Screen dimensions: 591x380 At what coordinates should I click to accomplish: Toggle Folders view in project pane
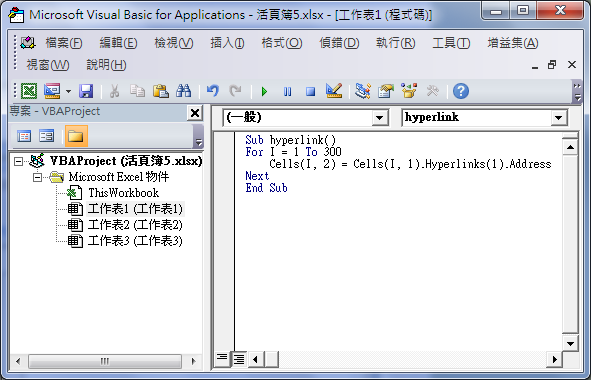(76, 136)
